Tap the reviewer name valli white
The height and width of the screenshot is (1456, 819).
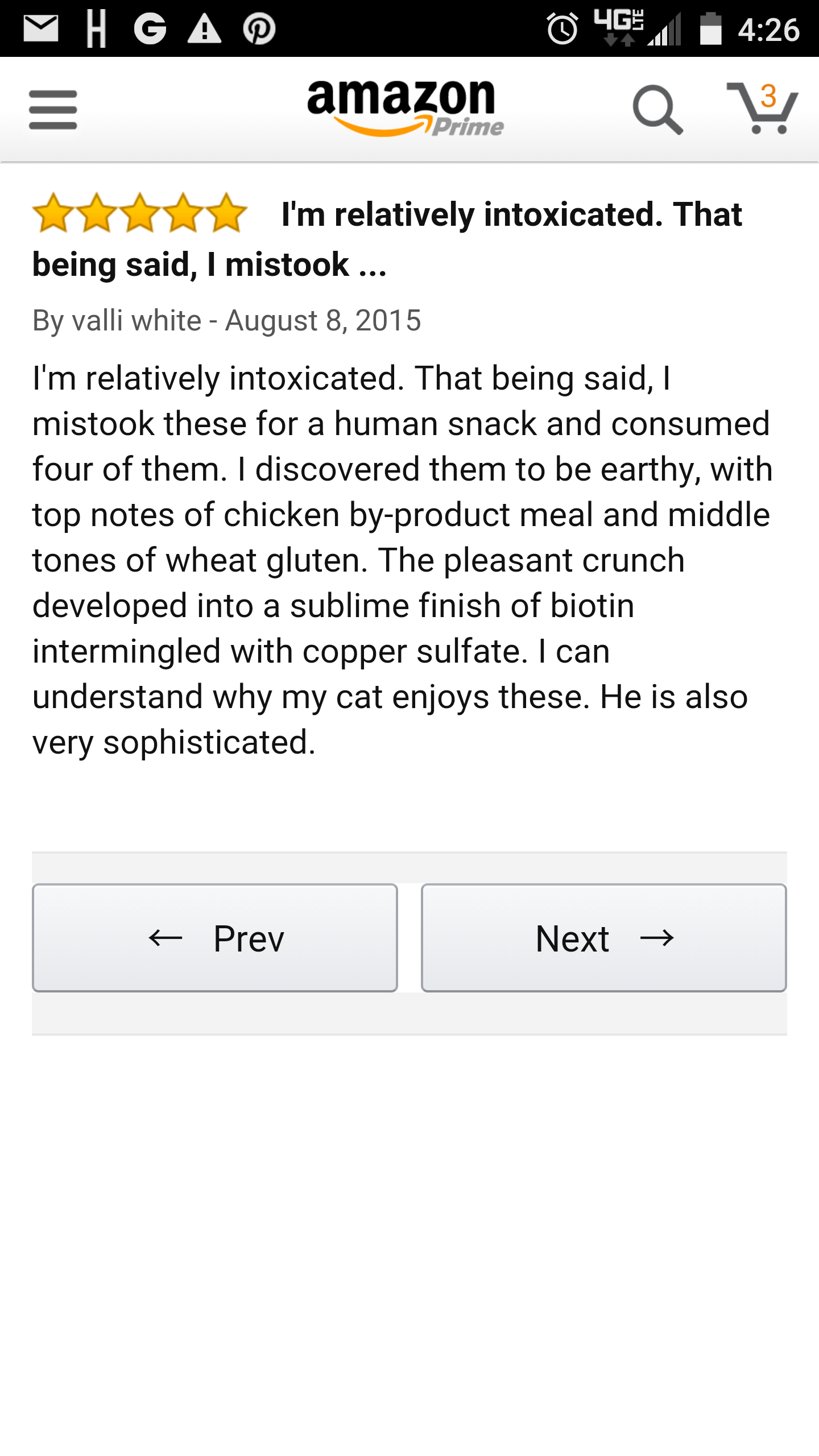pyautogui.click(x=136, y=320)
